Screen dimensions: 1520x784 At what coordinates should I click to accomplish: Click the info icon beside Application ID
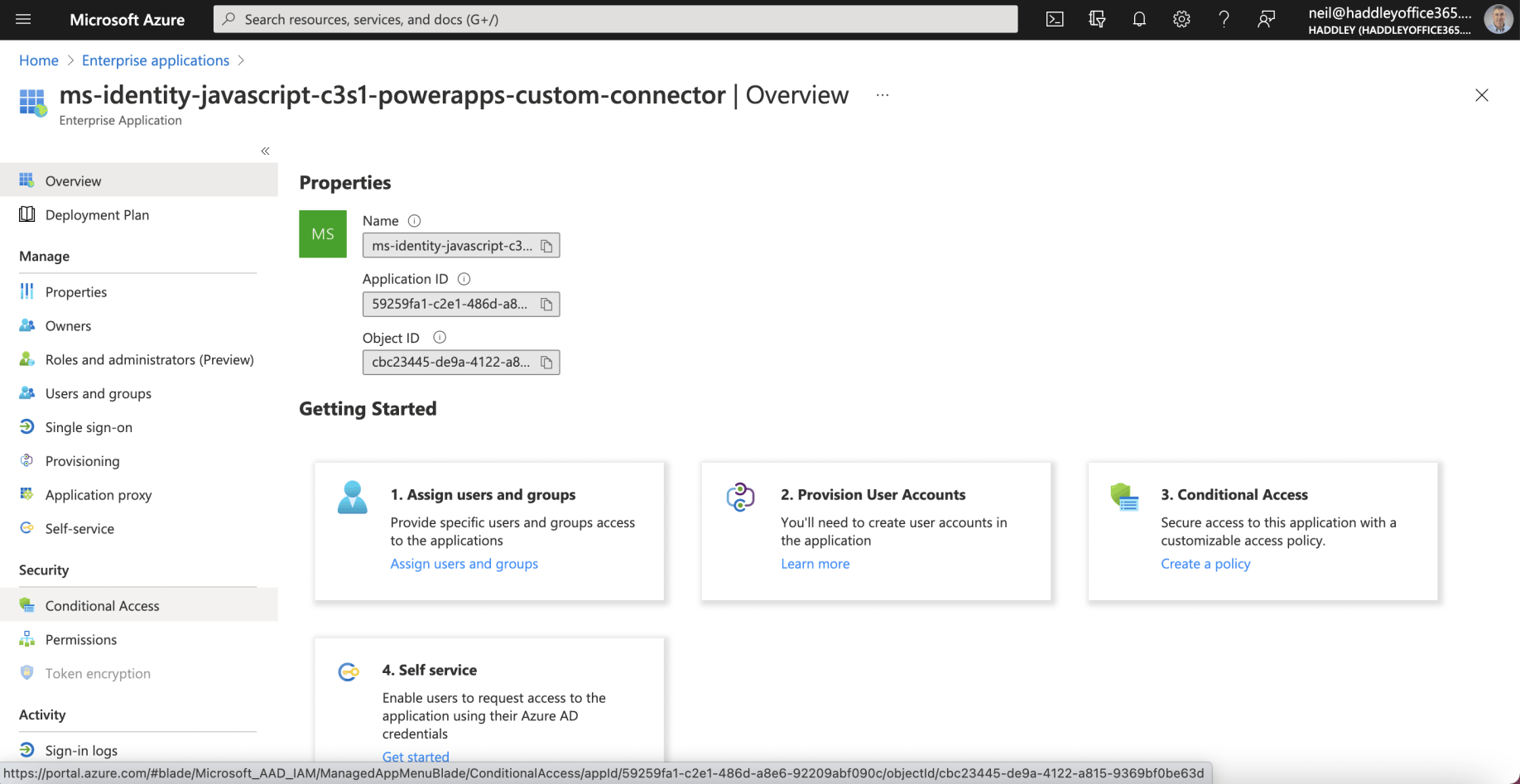[x=464, y=279]
